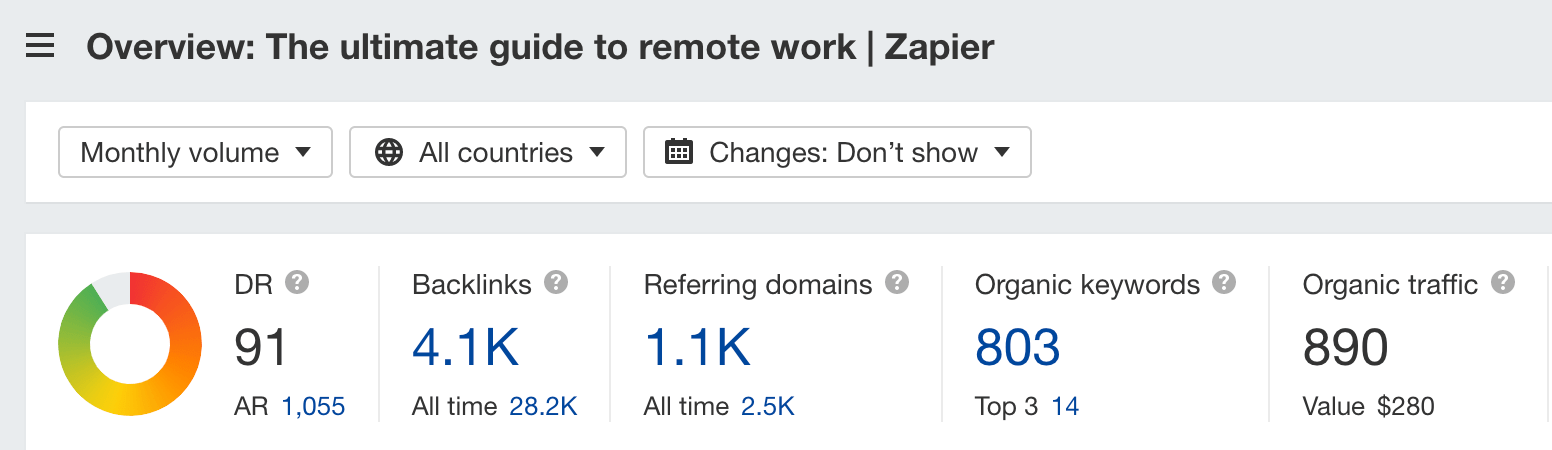Click the Top 3 keywords count 14

point(1066,407)
